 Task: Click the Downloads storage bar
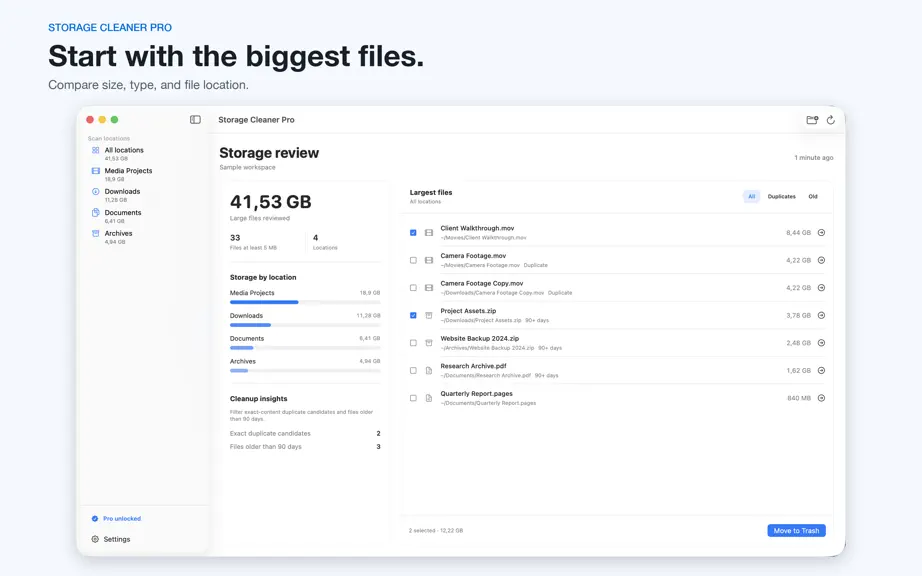tap(305, 325)
